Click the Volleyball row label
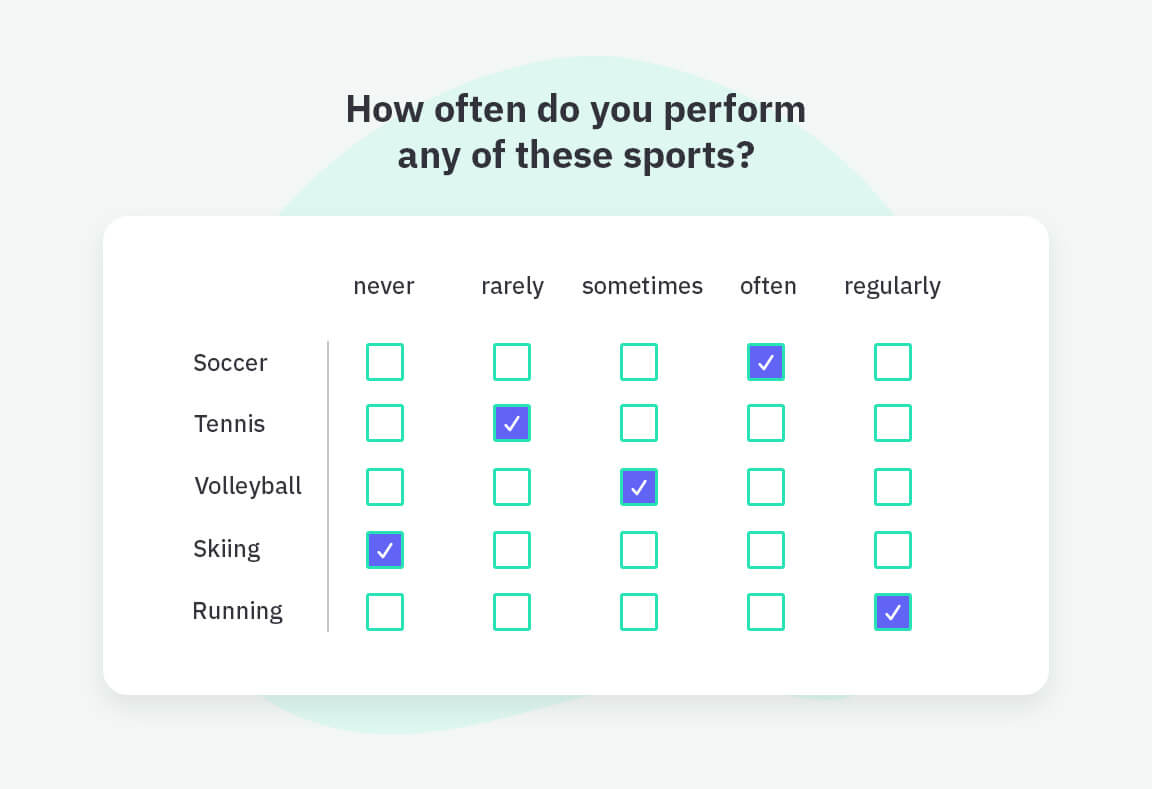The image size is (1152, 789). click(248, 486)
